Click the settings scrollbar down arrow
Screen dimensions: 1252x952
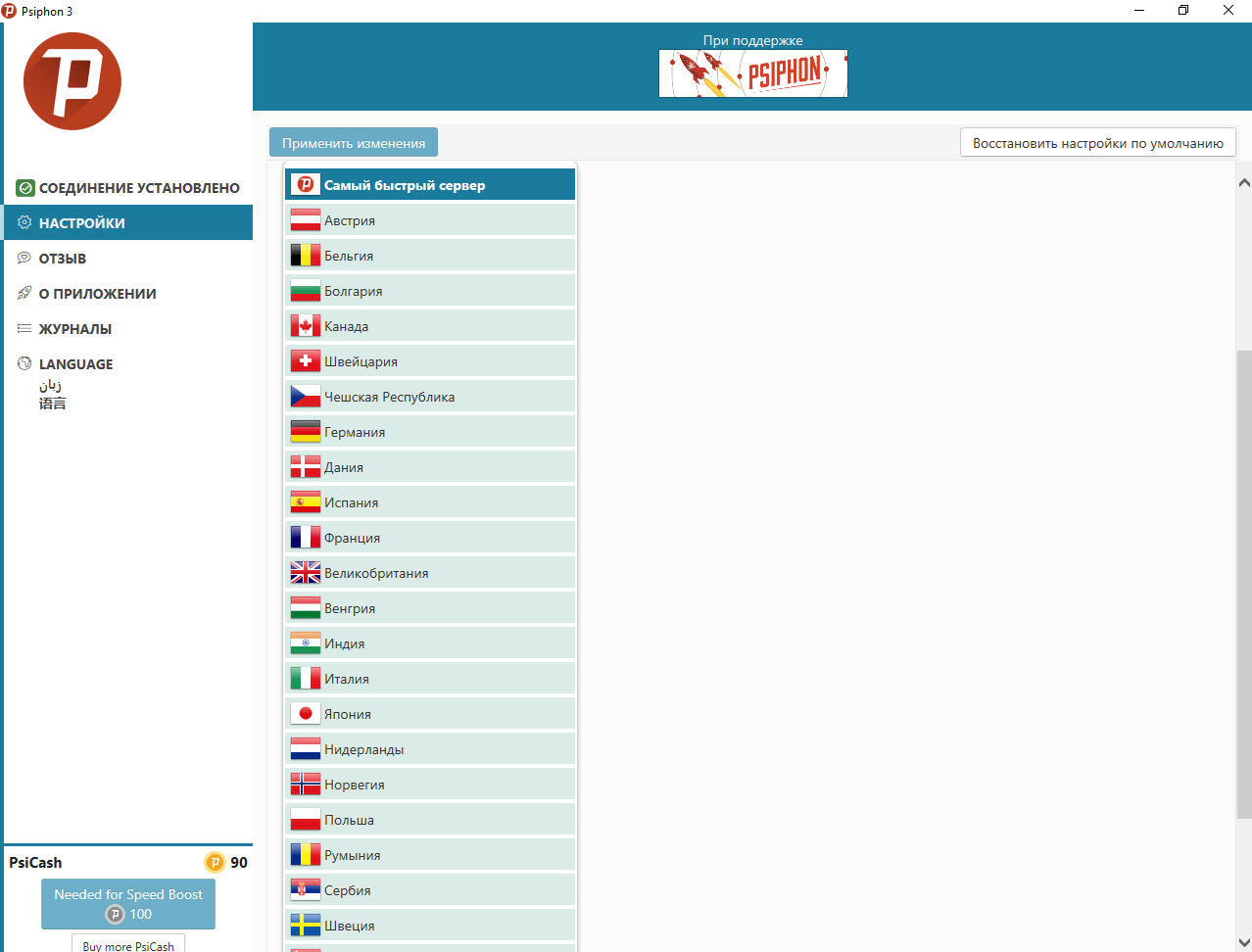coord(1244,942)
